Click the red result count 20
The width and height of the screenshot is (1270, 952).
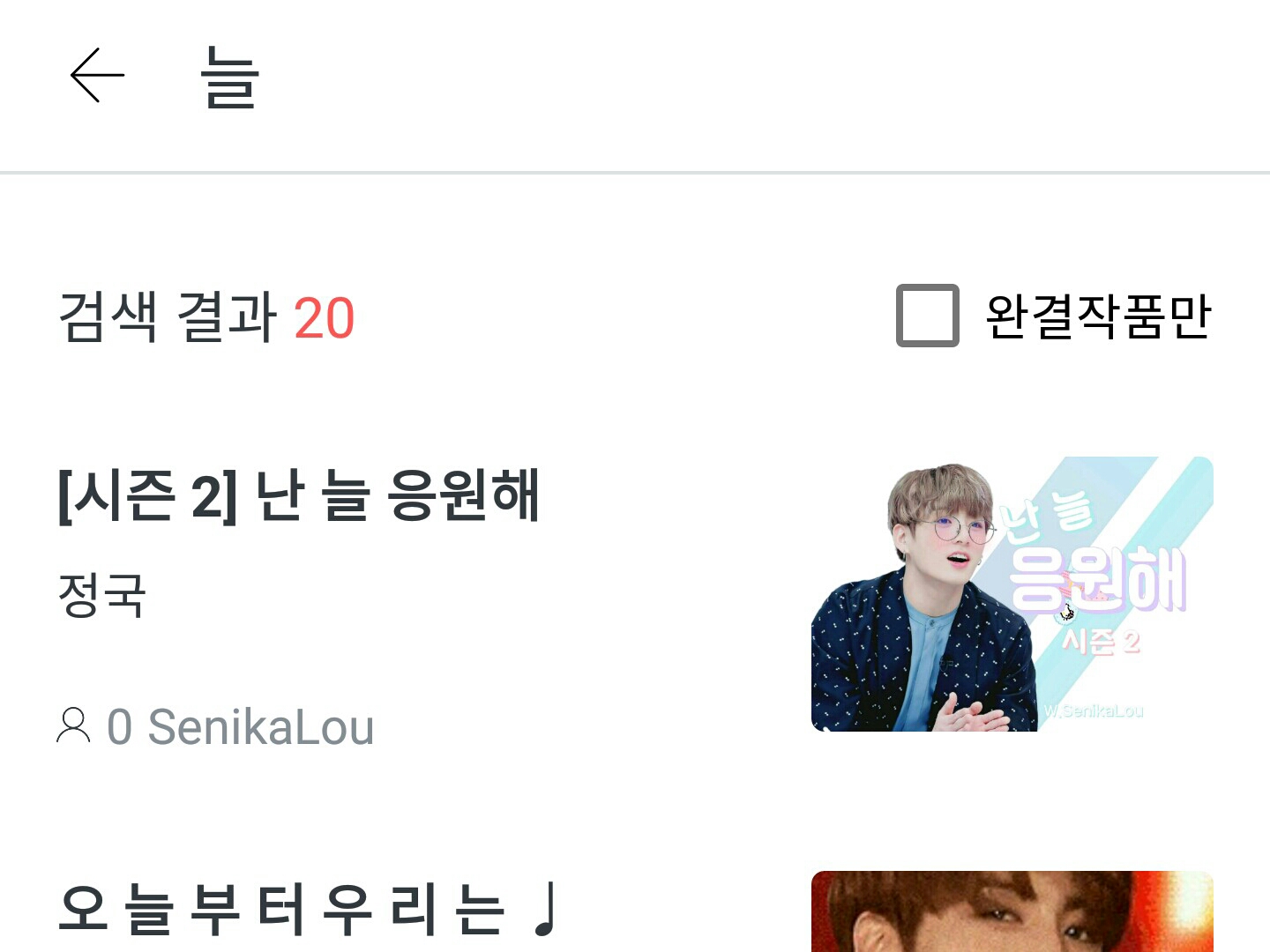pos(324,317)
